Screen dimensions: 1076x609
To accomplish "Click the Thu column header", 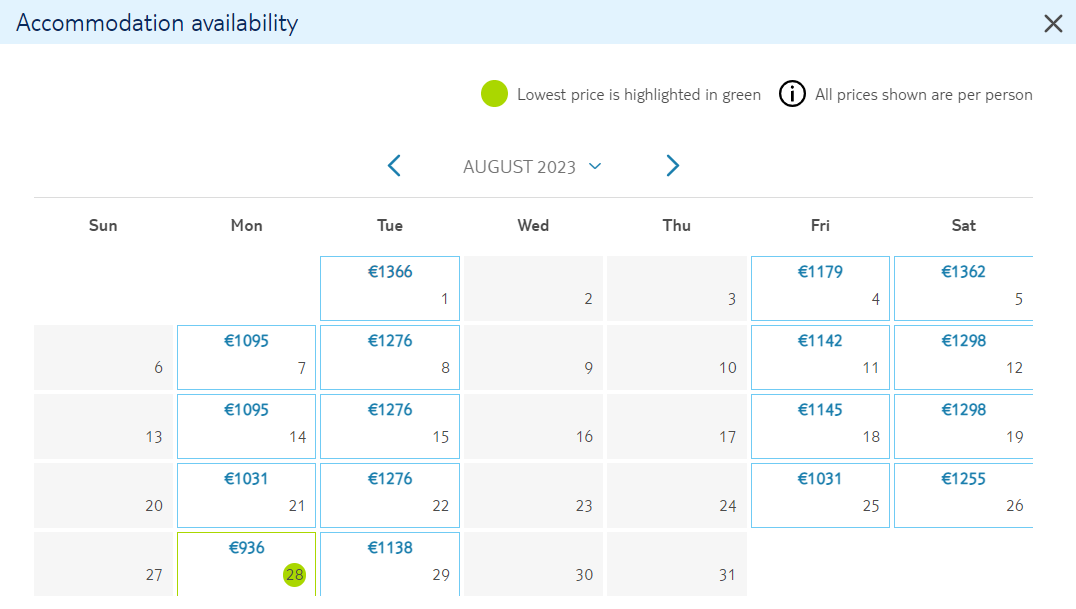I will (677, 225).
